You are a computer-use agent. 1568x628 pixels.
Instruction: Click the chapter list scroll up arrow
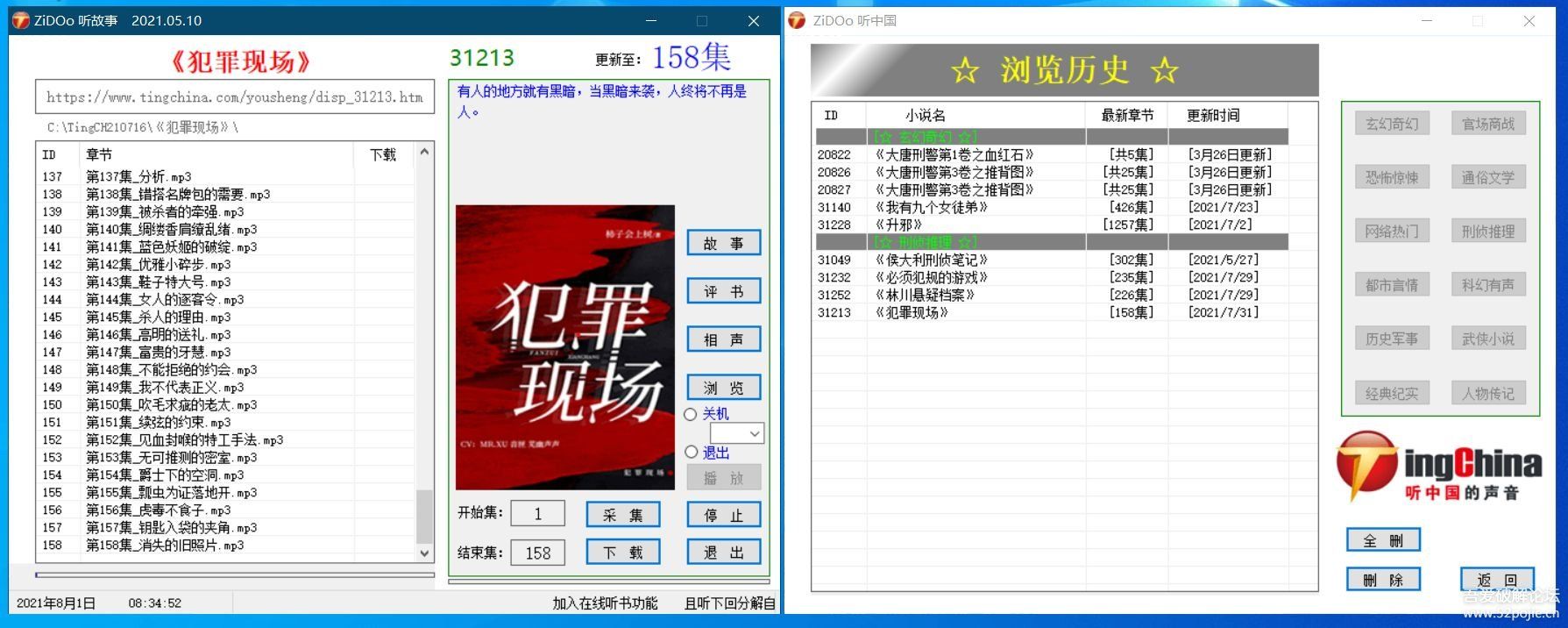424,152
